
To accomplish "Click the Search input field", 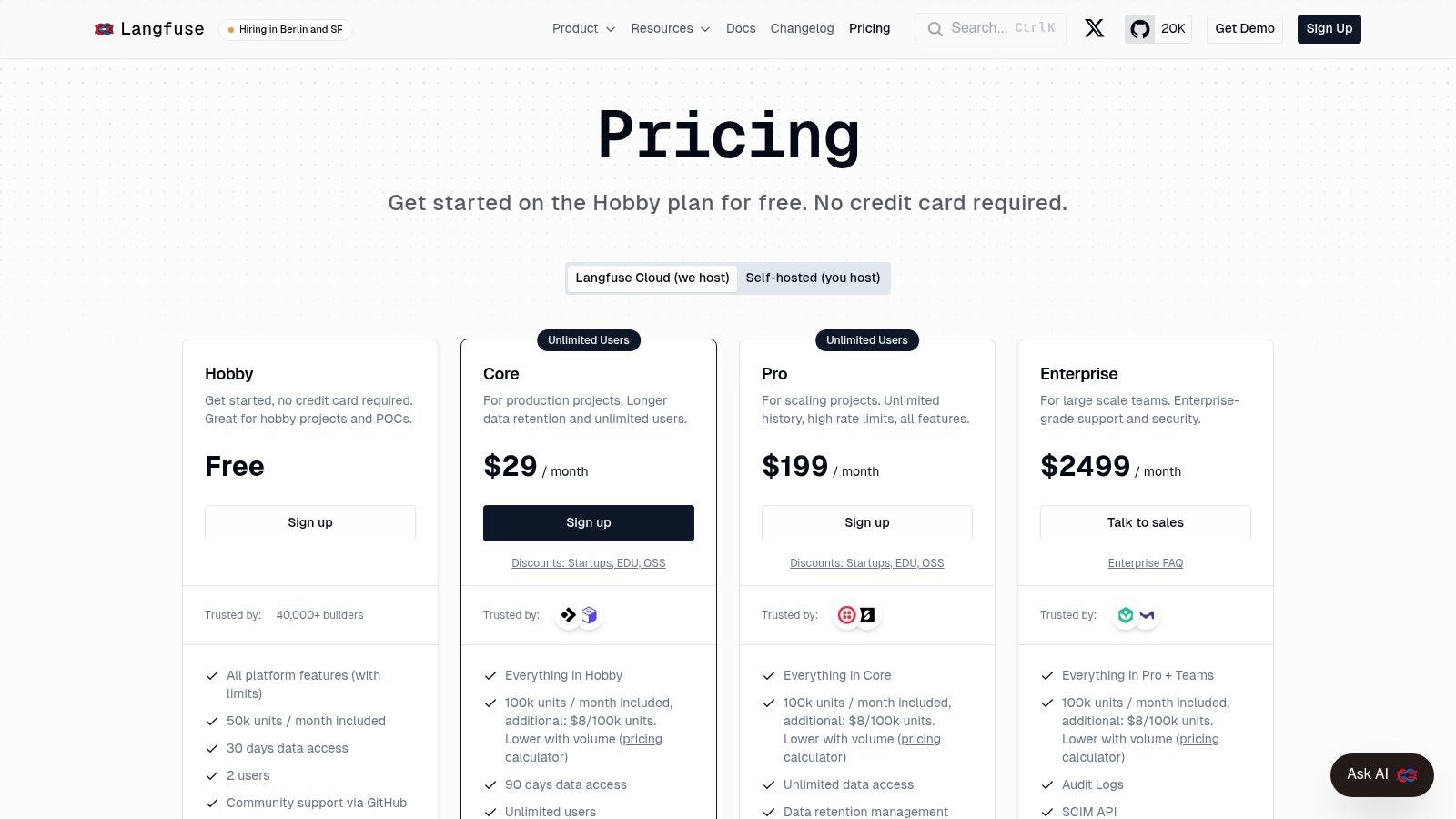I will tap(989, 28).
